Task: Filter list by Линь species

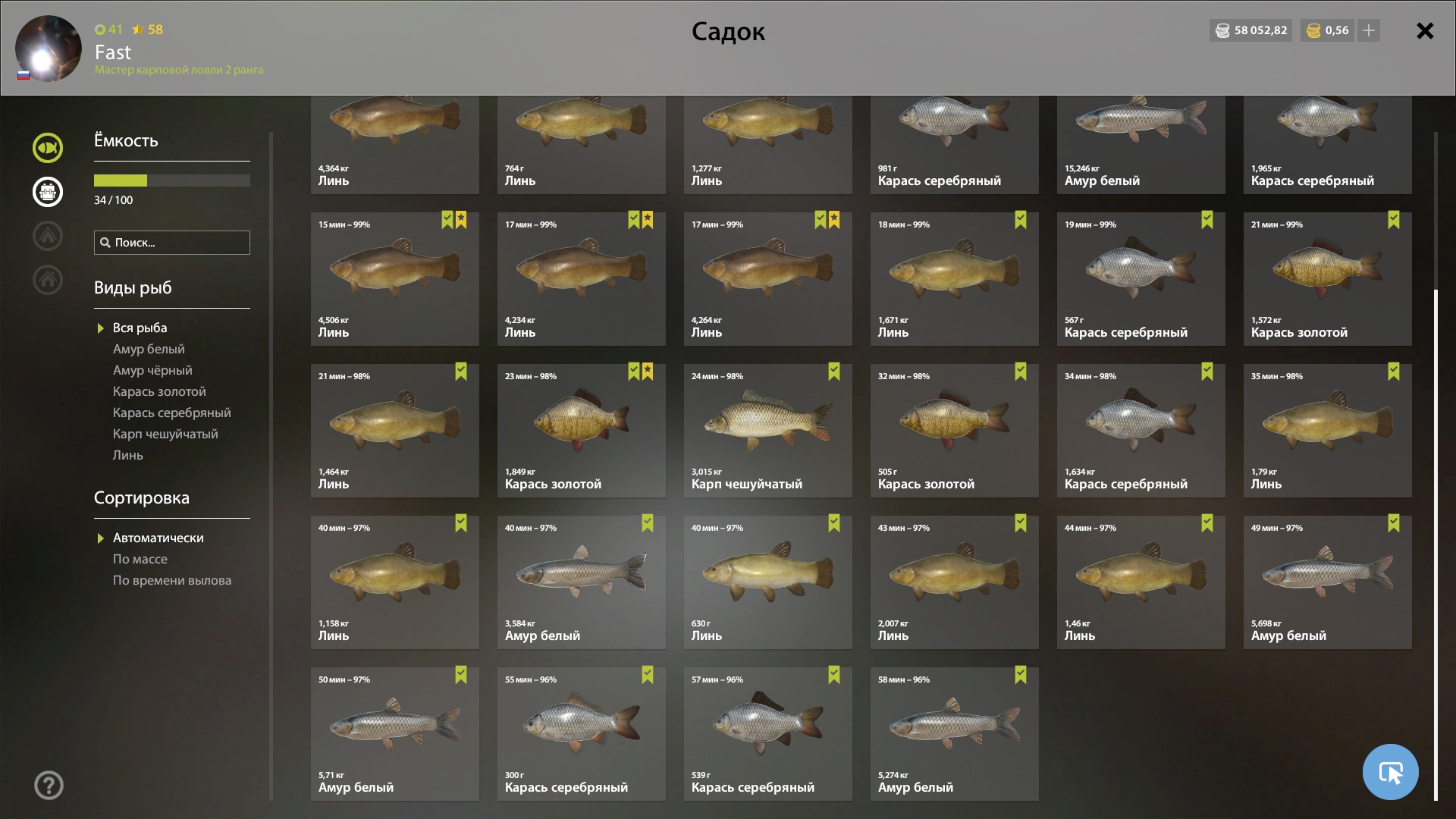Action: [127, 455]
